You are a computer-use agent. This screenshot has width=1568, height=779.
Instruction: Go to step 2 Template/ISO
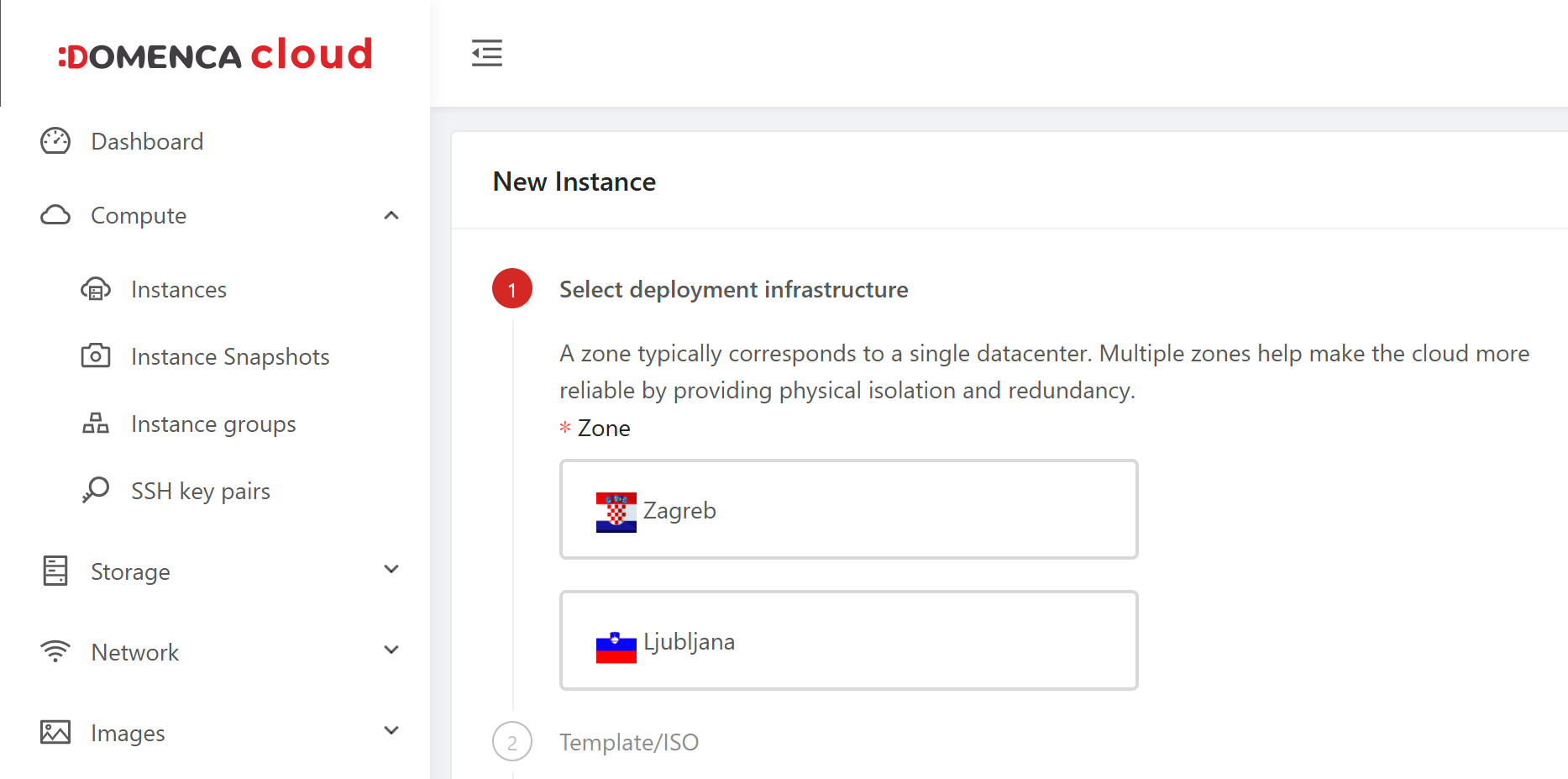tap(628, 742)
